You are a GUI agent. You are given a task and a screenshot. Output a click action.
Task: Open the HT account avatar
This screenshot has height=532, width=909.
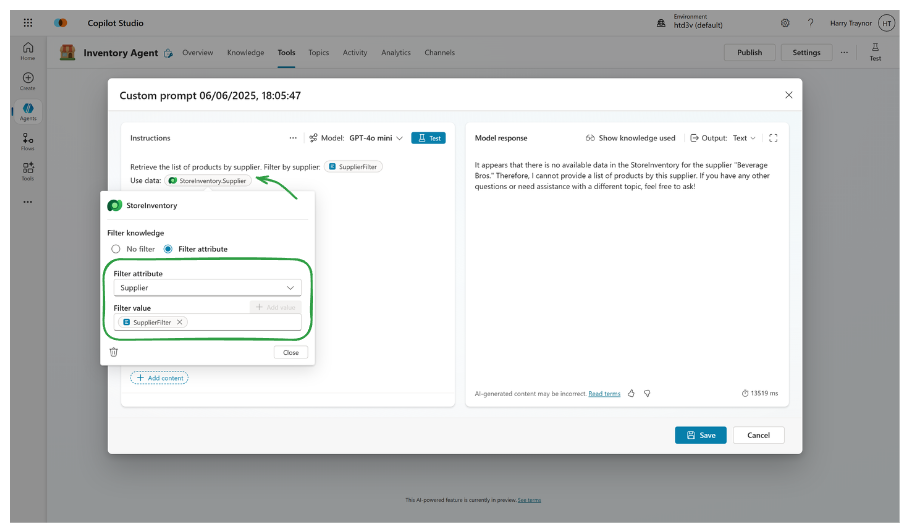coord(886,23)
